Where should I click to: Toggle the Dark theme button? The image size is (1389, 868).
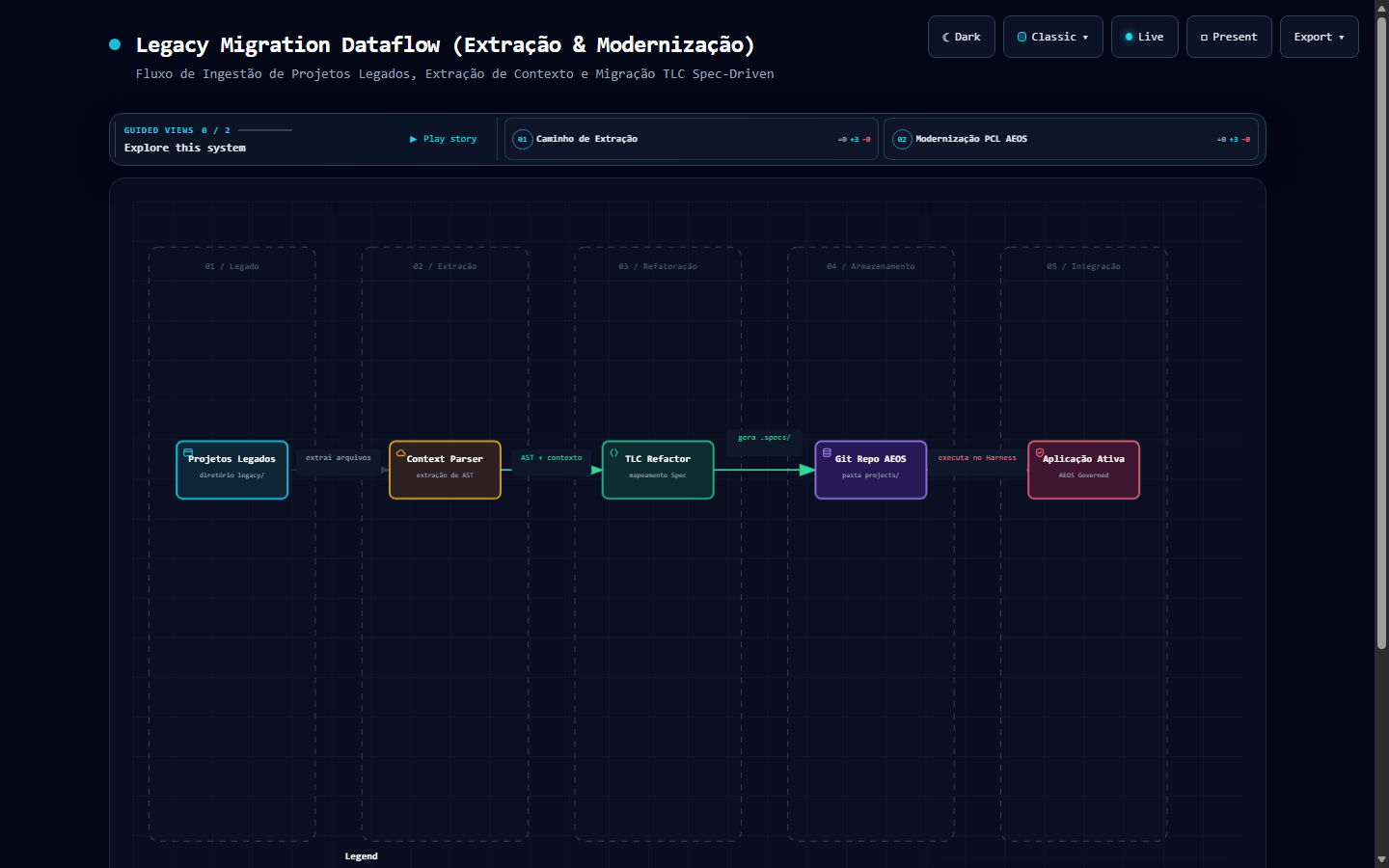(x=961, y=37)
